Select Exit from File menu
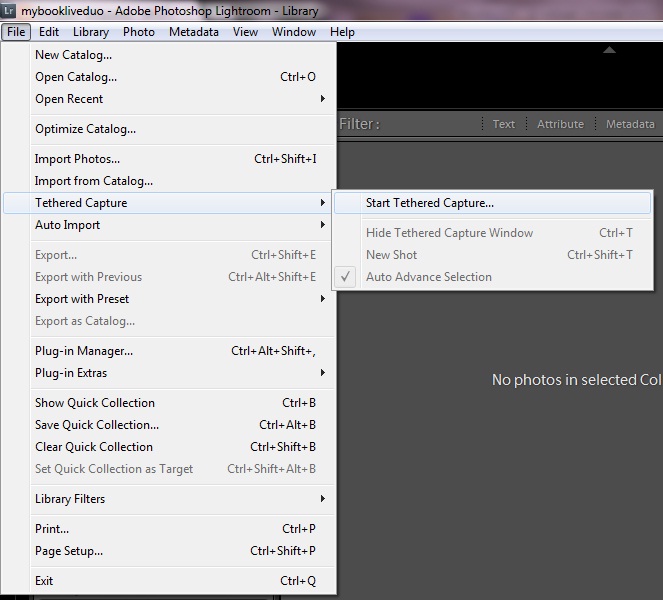663x600 pixels. pos(169,581)
